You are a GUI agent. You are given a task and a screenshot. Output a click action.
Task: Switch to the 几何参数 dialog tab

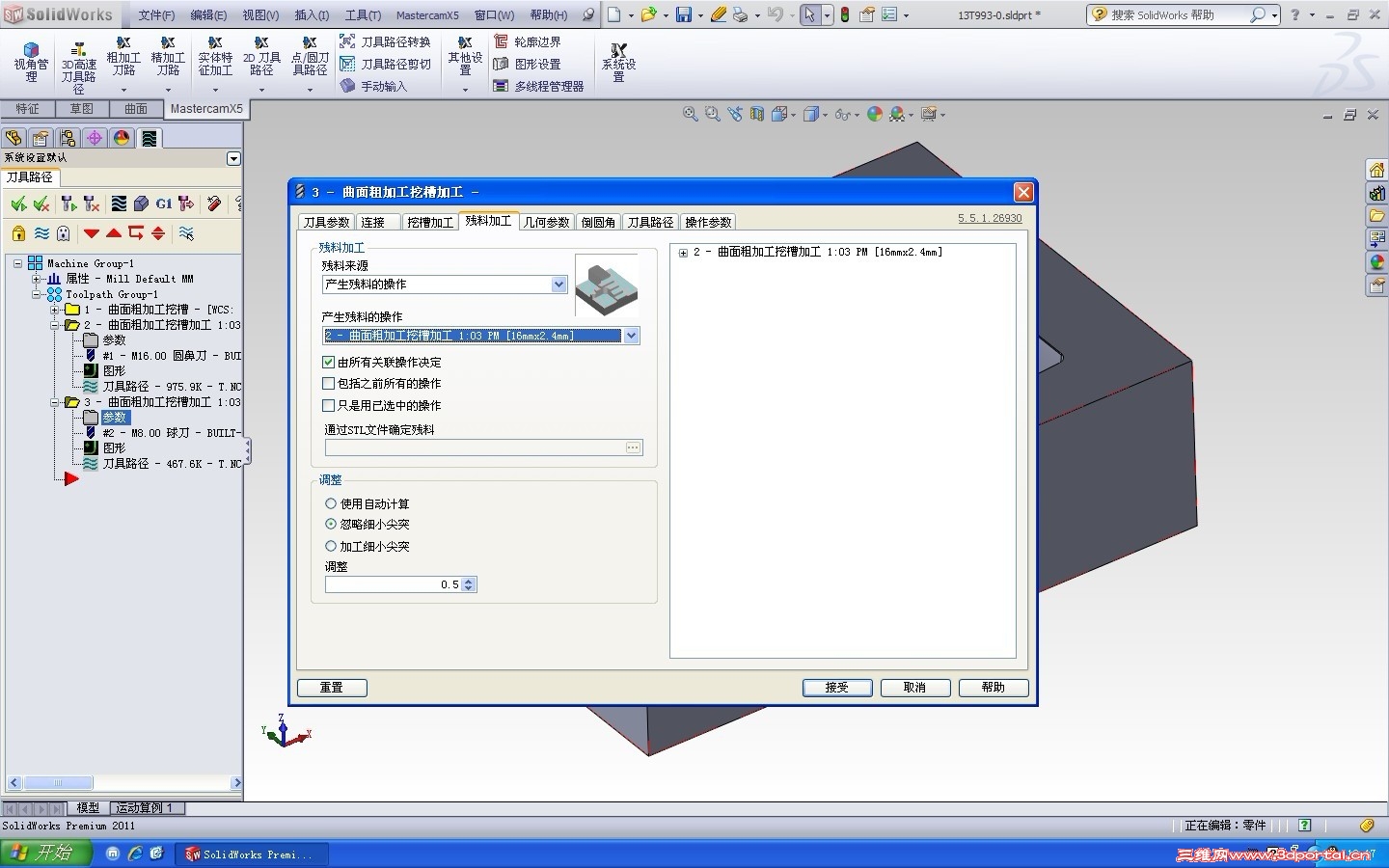[x=547, y=222]
